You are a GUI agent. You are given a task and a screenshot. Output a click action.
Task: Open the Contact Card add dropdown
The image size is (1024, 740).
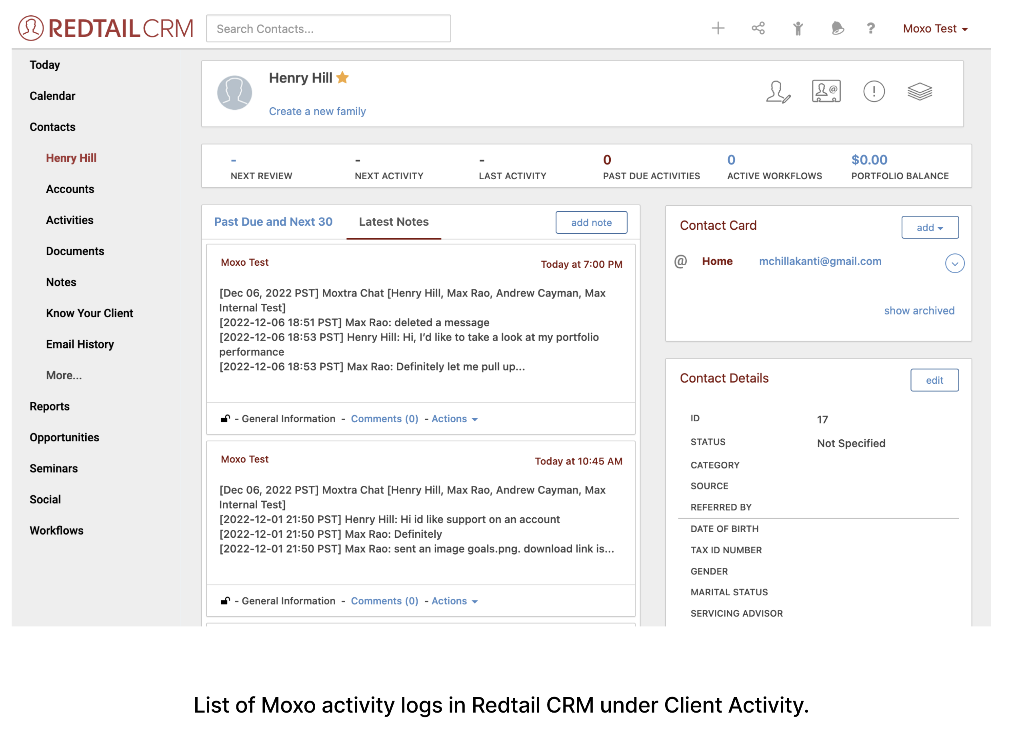pos(930,227)
